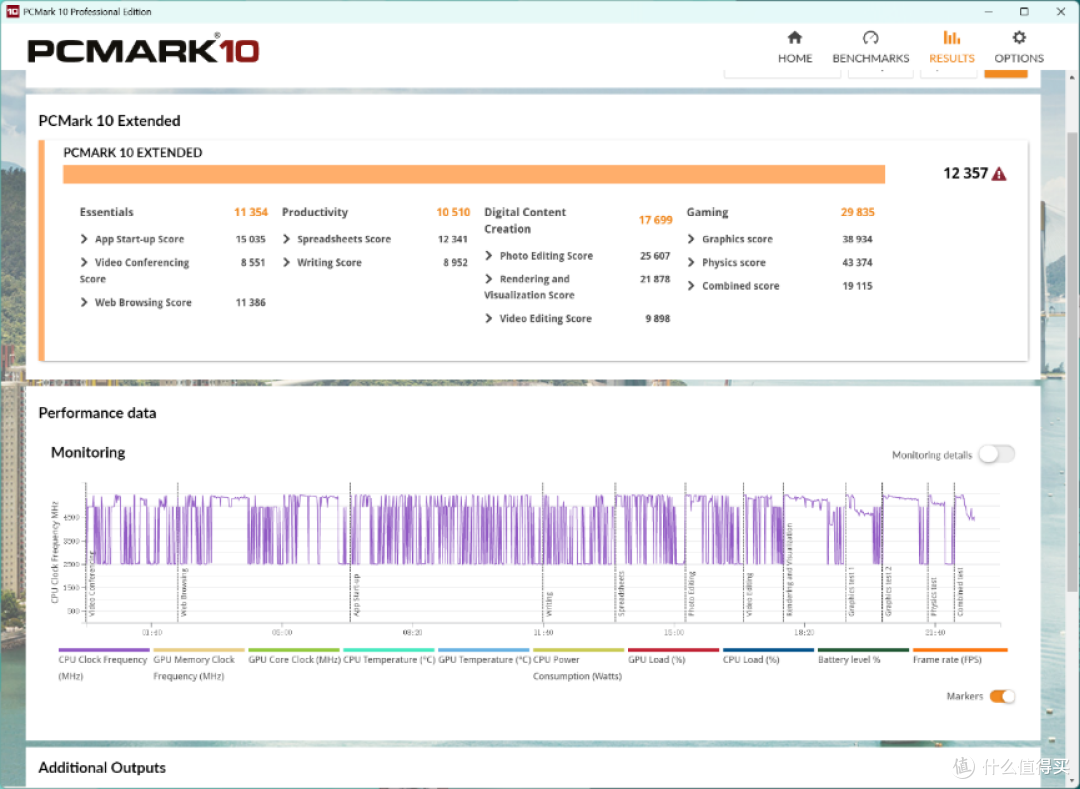1080x789 pixels.
Task: Click the PCMark 10 title bar app icon
Action: (12, 11)
